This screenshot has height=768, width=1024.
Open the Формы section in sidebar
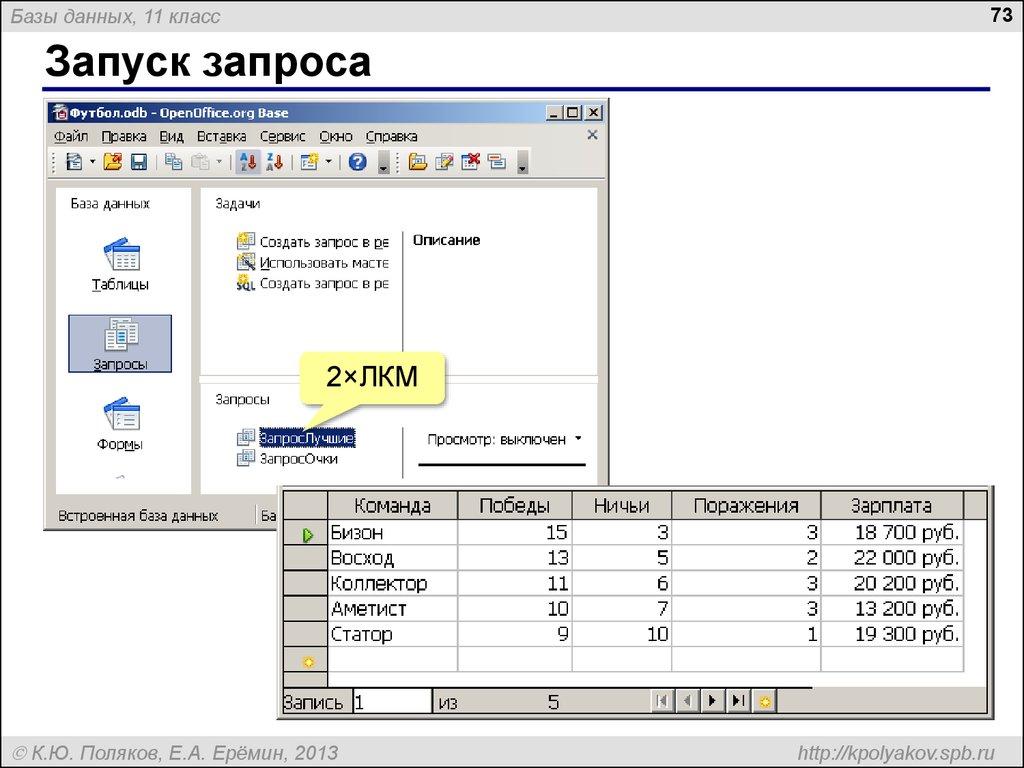(120, 424)
